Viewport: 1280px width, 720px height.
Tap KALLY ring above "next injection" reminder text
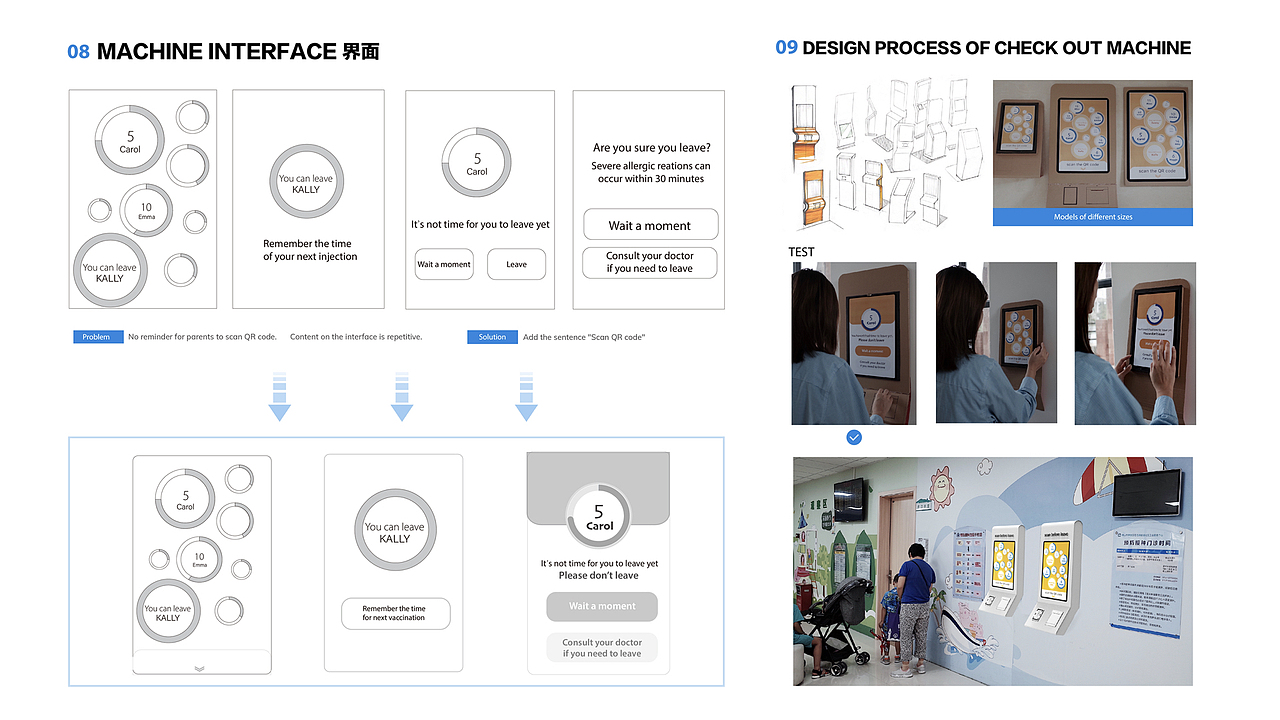[306, 183]
